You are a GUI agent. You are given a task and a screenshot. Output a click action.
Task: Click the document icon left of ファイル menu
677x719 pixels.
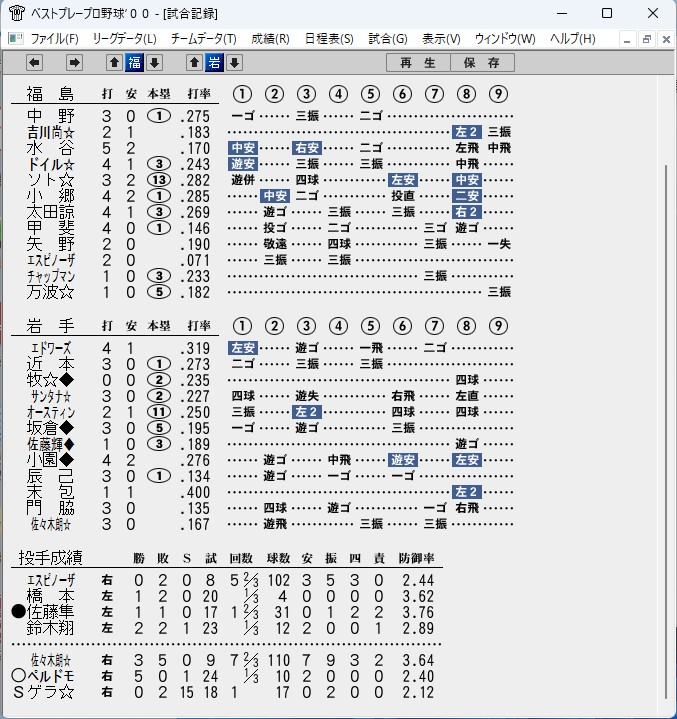pos(16,39)
